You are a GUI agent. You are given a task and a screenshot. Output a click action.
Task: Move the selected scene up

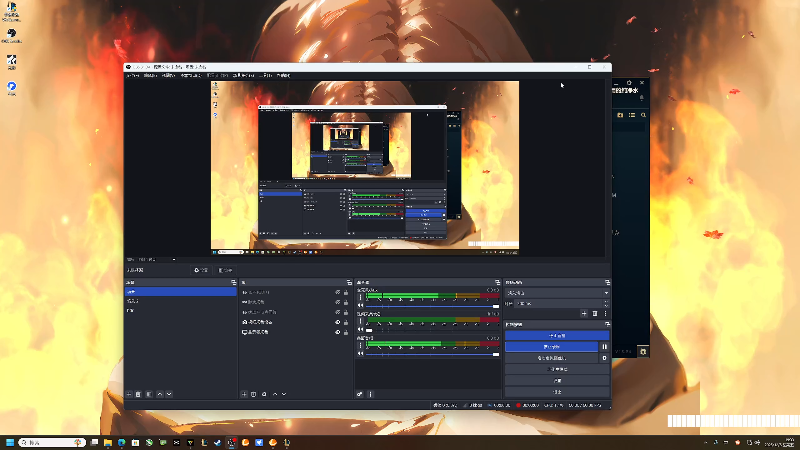coord(160,394)
